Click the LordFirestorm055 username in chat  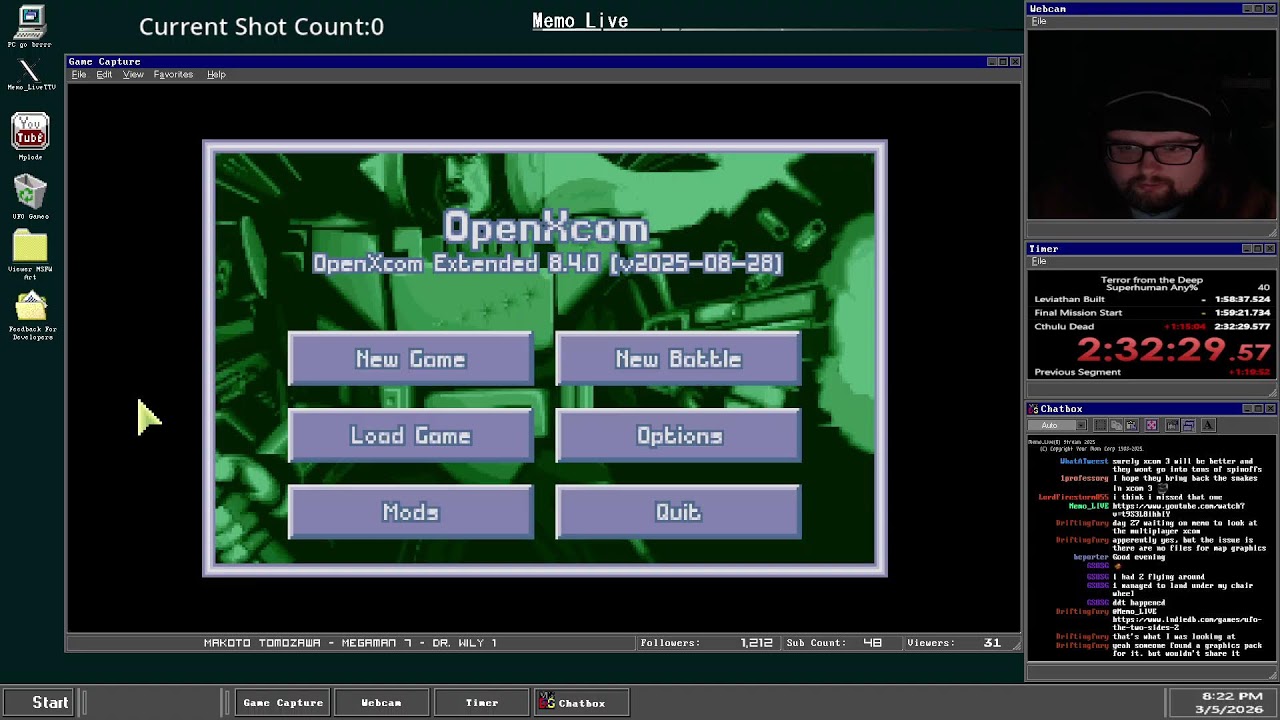tap(1073, 497)
